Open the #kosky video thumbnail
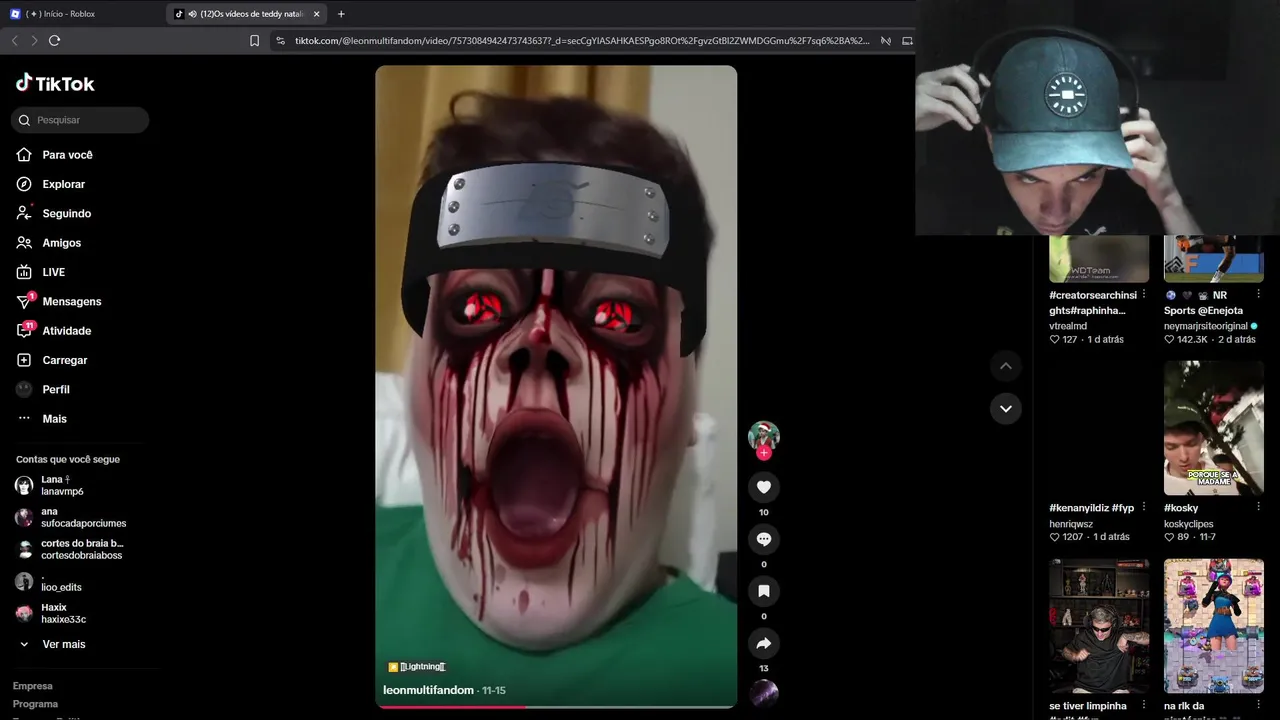The image size is (1280, 720). [x=1214, y=428]
